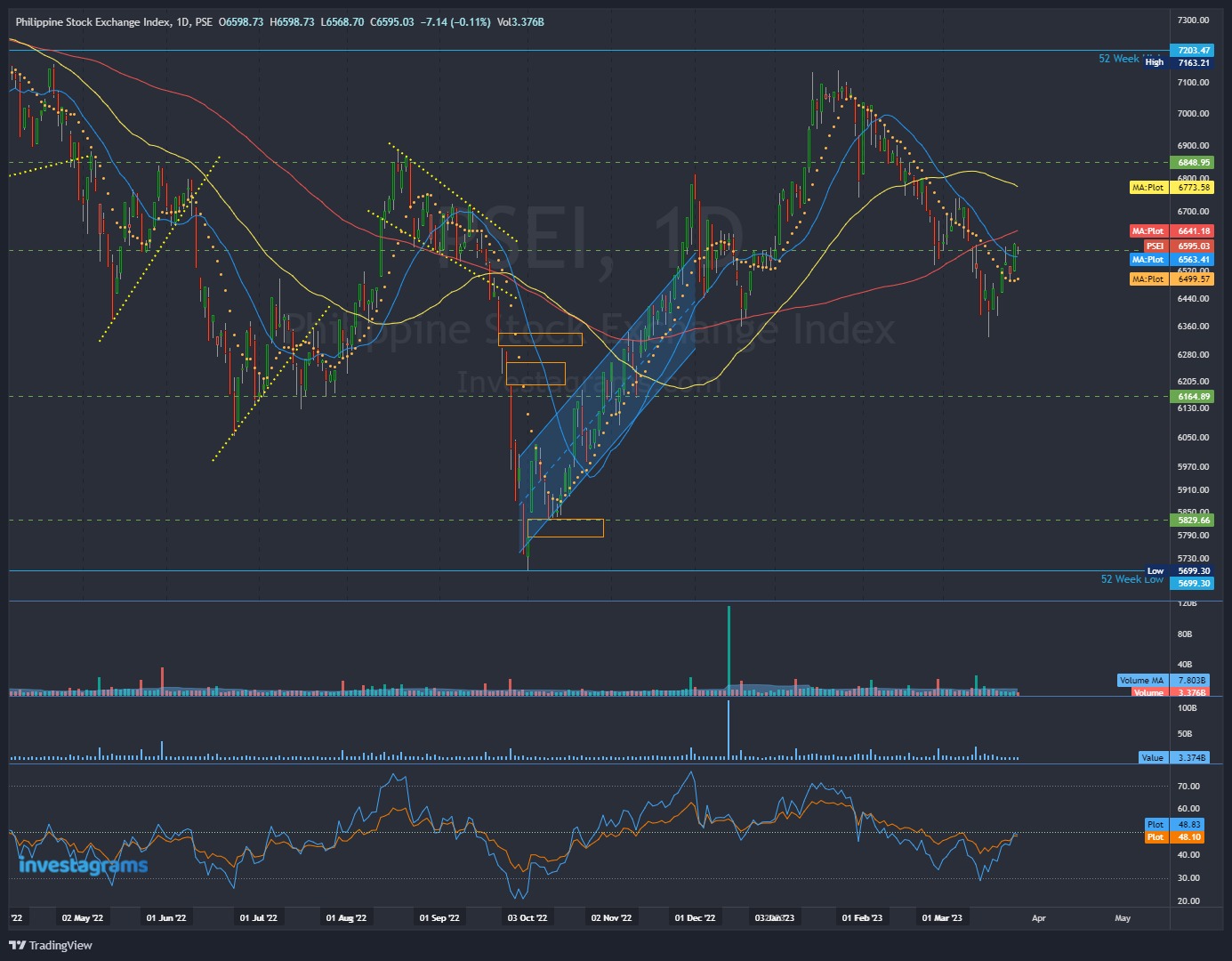Click the close value C6595.03 in header
Image resolution: width=1232 pixels, height=961 pixels.
[392, 22]
